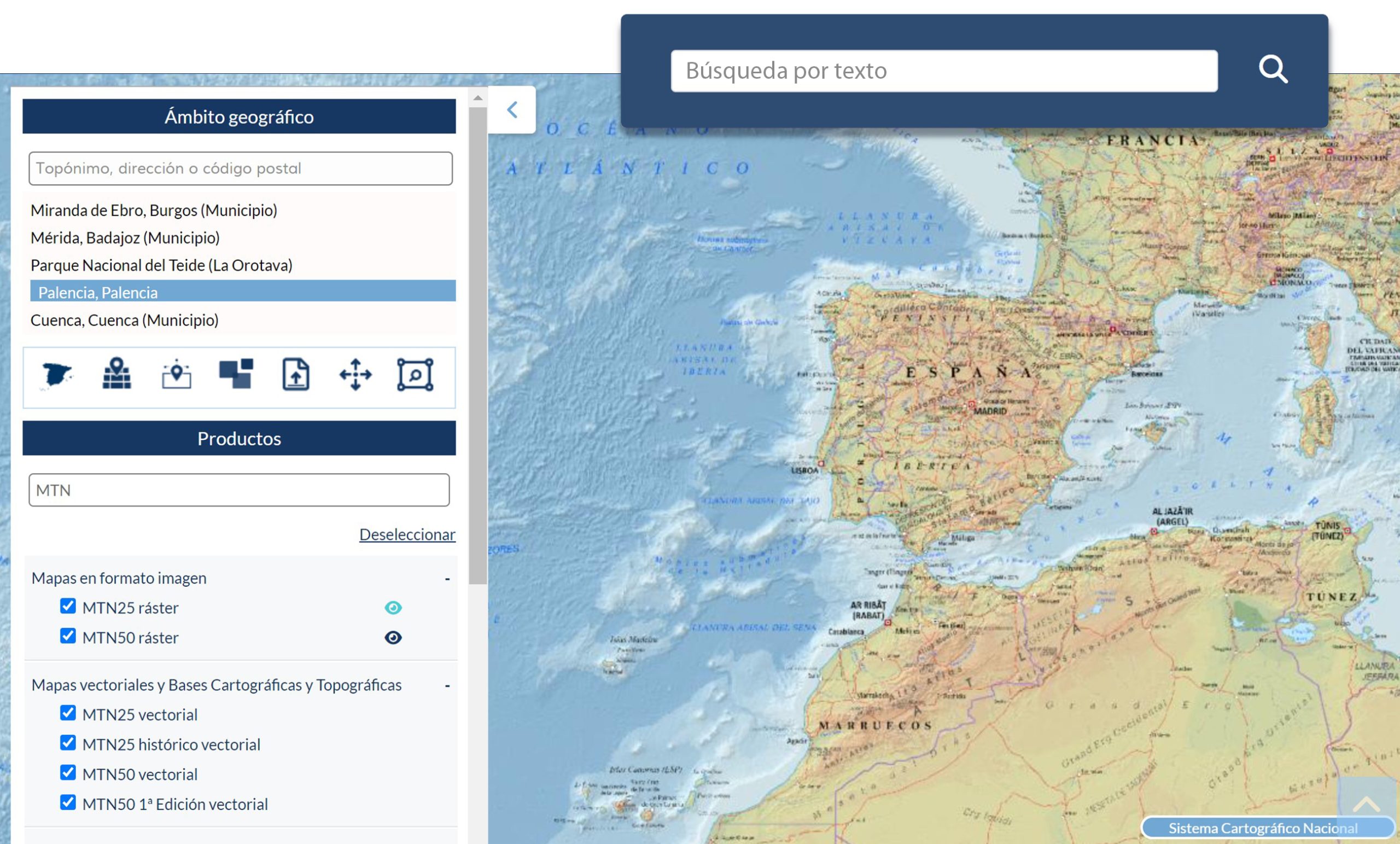The width and height of the screenshot is (1400, 844).
Task: Click the Deseleccionar link
Action: [407, 534]
